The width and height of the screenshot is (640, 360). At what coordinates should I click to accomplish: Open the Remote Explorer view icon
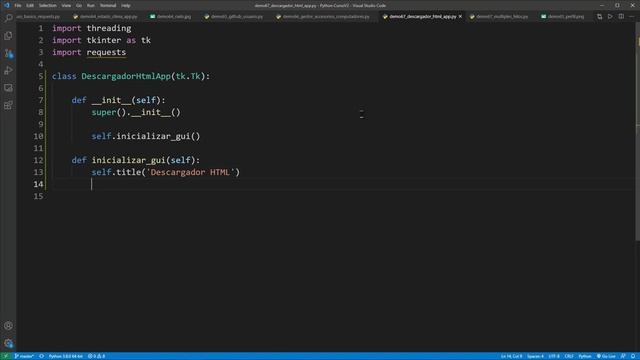tap(8, 88)
